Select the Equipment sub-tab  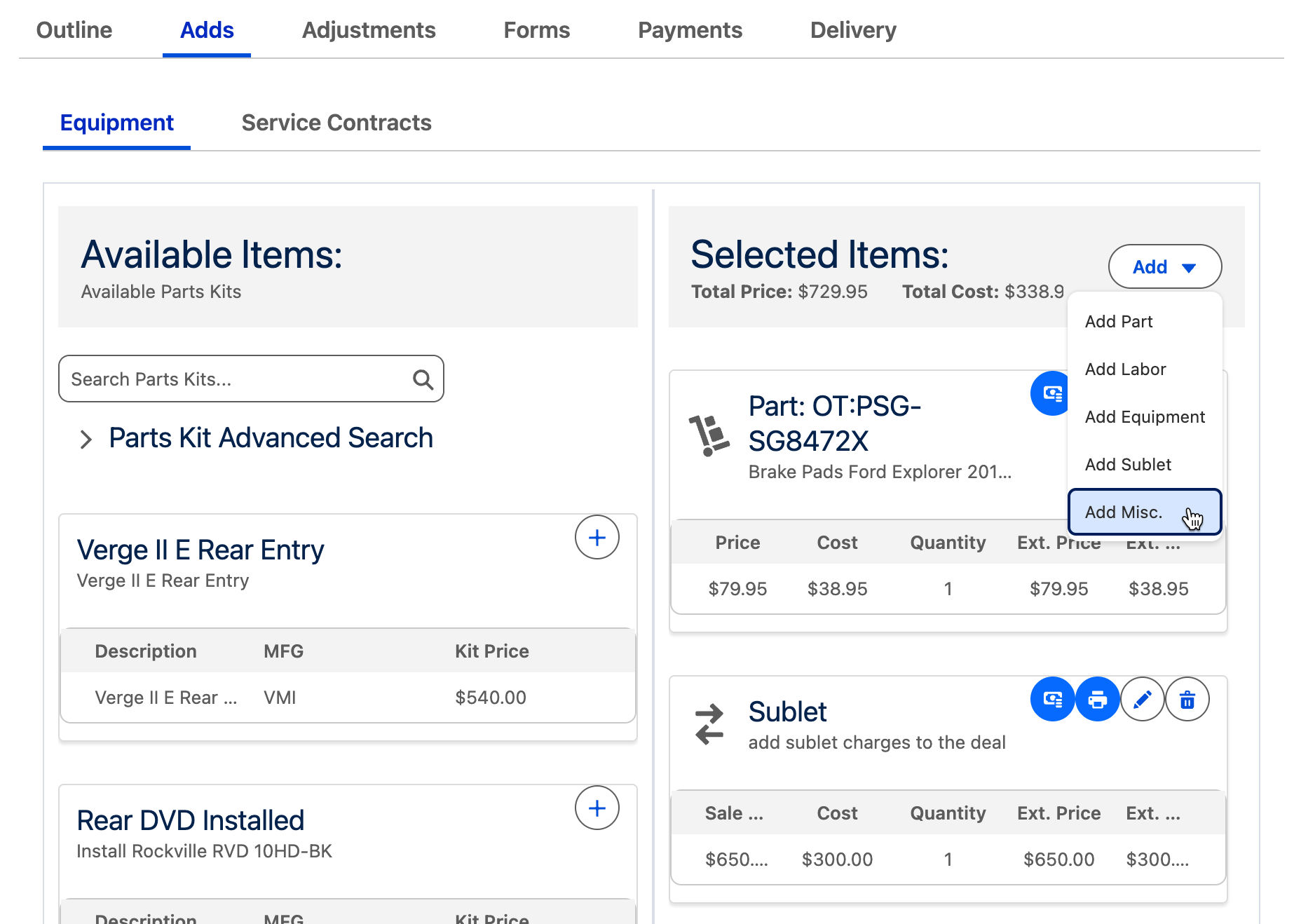pyautogui.click(x=117, y=123)
